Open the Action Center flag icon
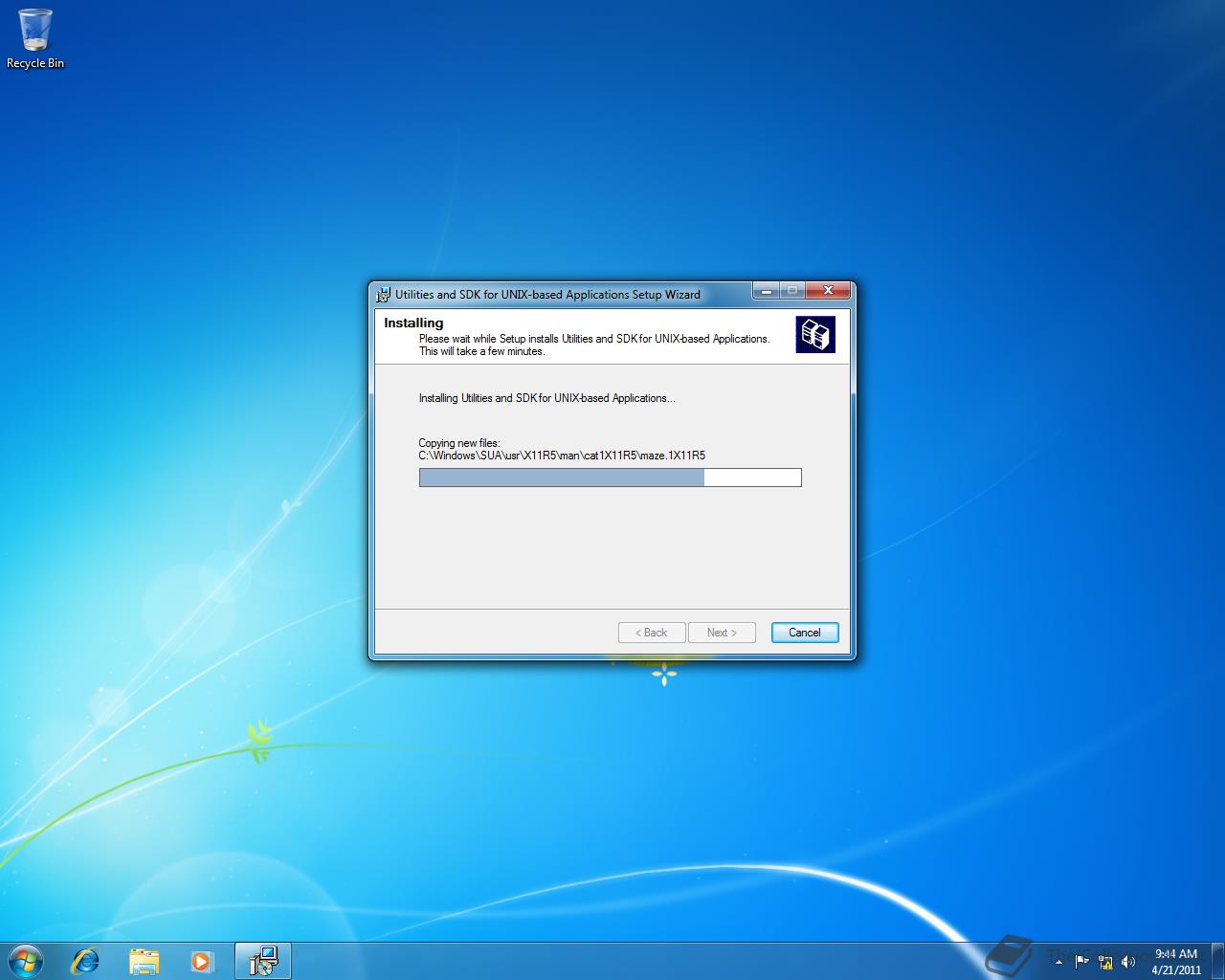Viewport: 1225px width, 980px height. (1081, 961)
